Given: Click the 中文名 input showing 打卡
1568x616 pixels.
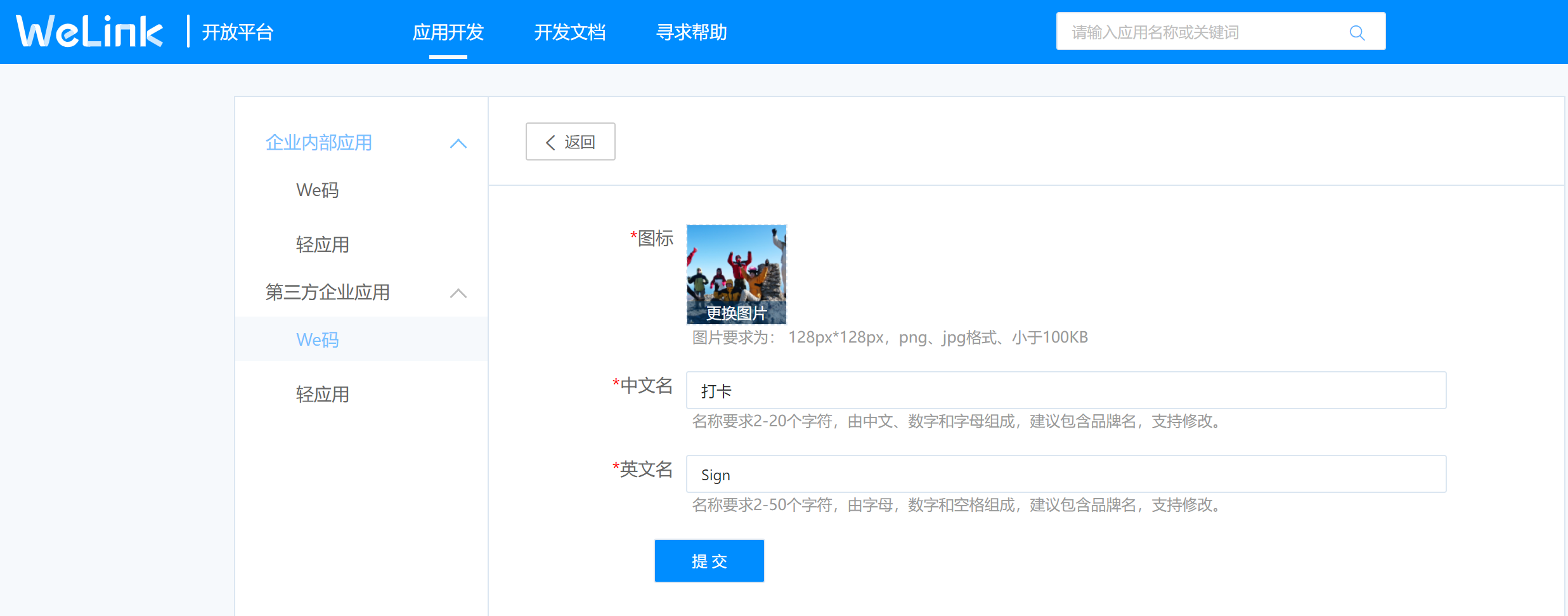Looking at the screenshot, I should click(x=1065, y=390).
